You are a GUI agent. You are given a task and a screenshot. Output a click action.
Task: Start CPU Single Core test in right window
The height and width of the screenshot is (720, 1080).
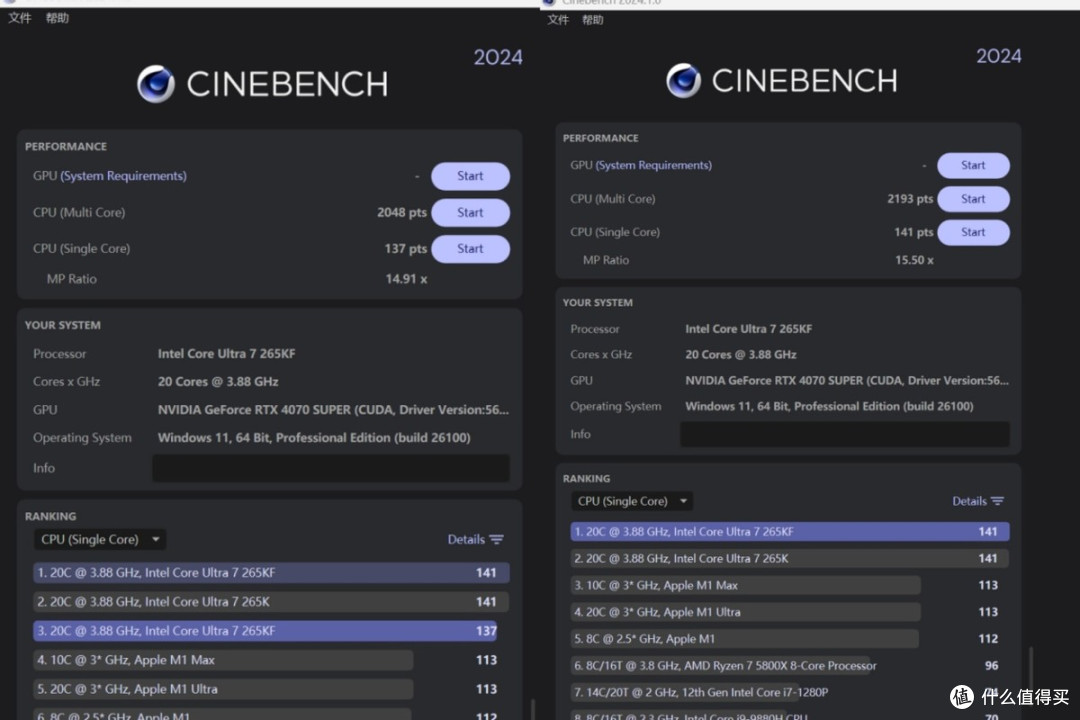pyautogui.click(x=973, y=232)
